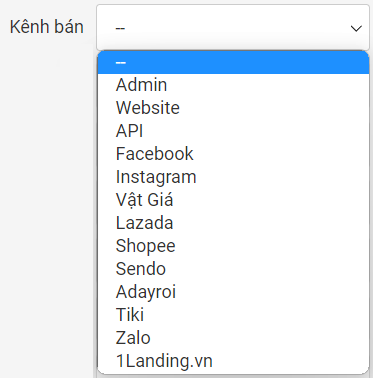Screen dimensions: 373x378
Task: Select the blank "--" highlighted option
Action: [x=233, y=62]
